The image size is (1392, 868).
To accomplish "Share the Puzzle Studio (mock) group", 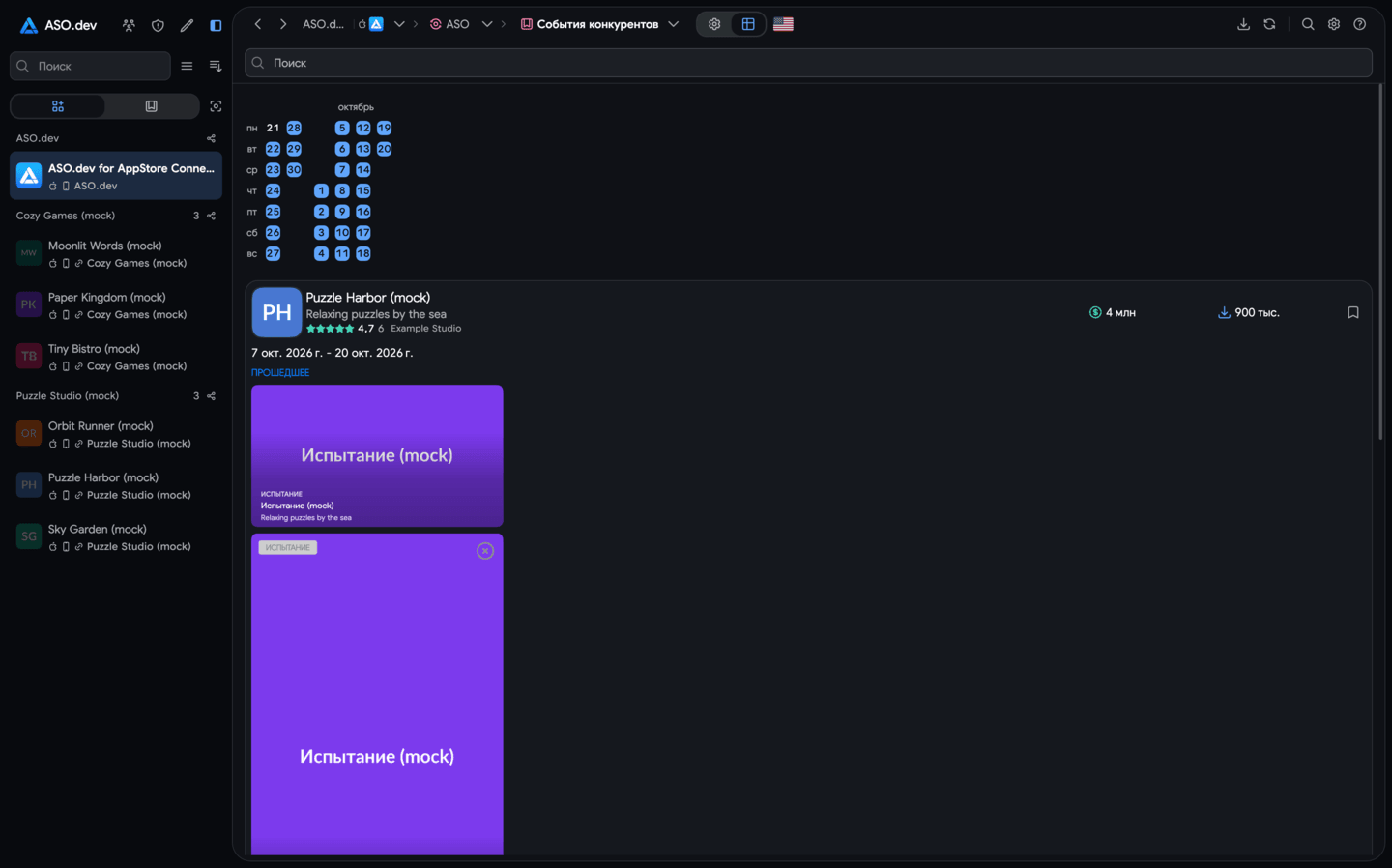I will coord(211,396).
